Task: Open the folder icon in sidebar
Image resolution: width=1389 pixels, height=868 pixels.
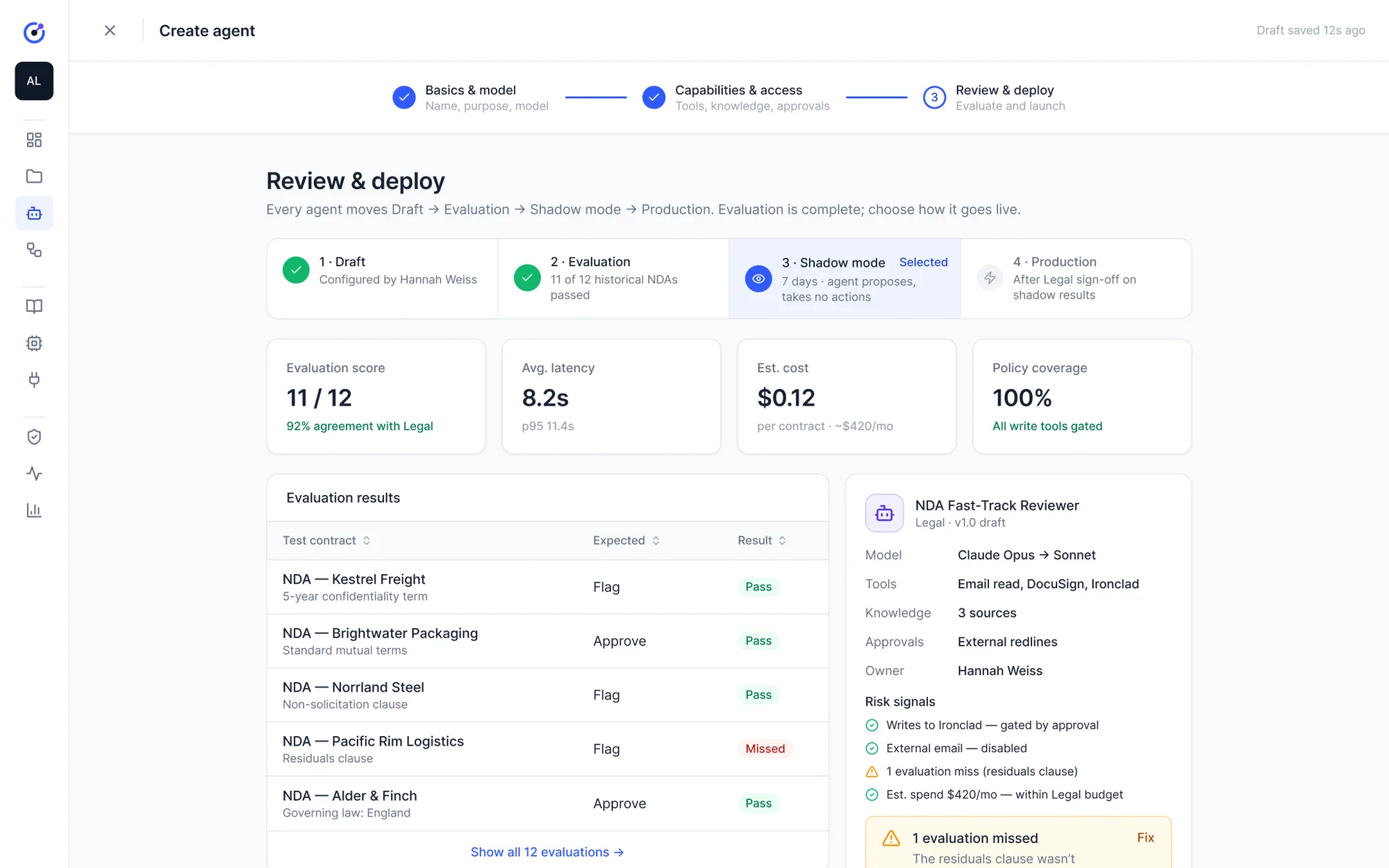Action: click(x=34, y=176)
